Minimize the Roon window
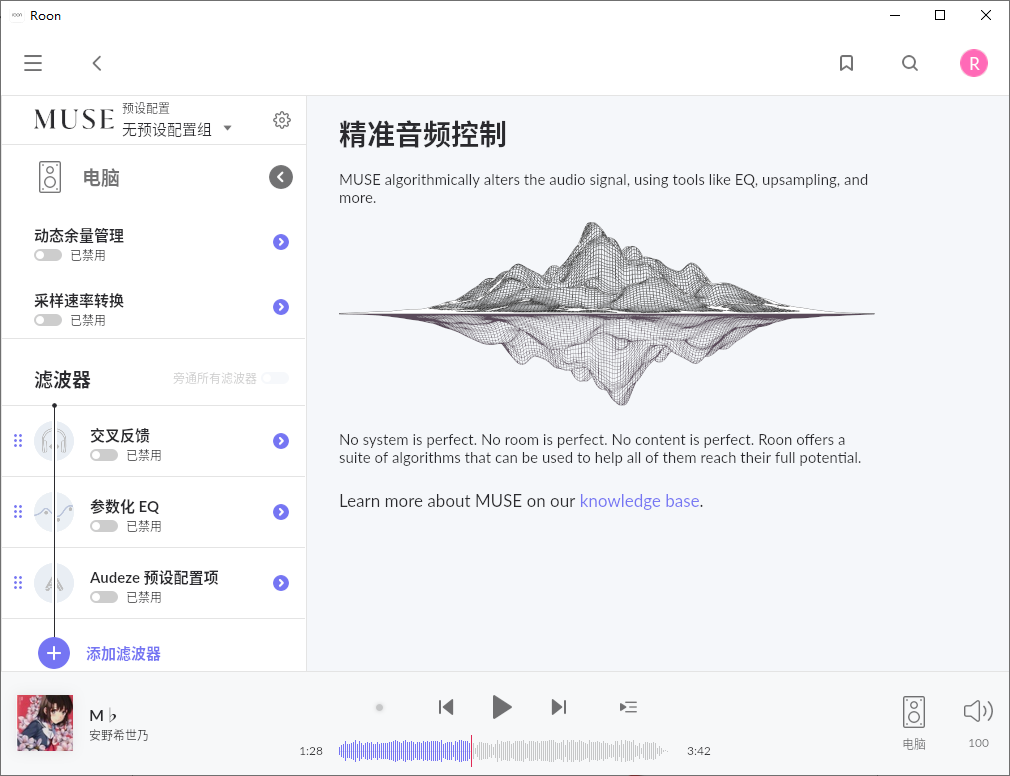The height and width of the screenshot is (776, 1010). coord(895,15)
